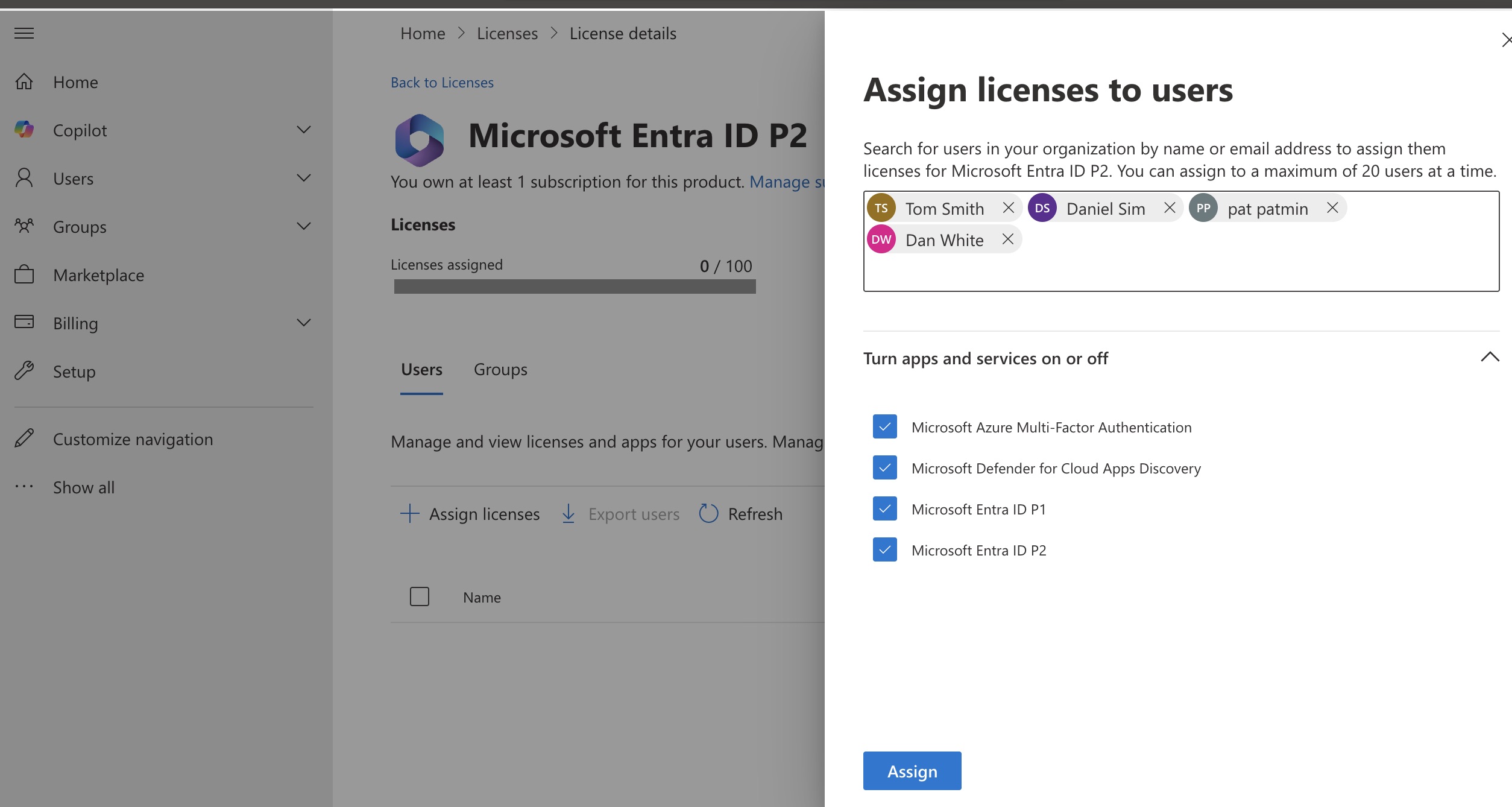
Task: Switch to the Groups tab
Action: 500,370
